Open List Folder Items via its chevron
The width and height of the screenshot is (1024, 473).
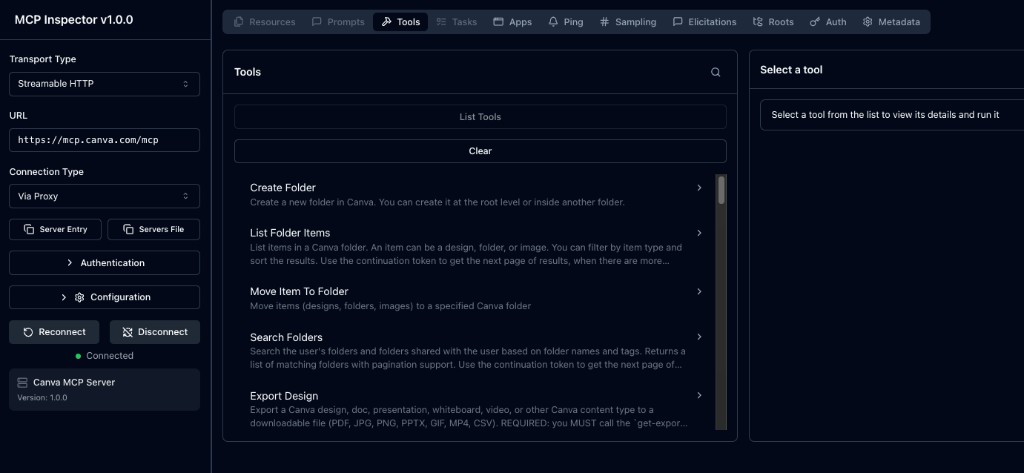(699, 233)
